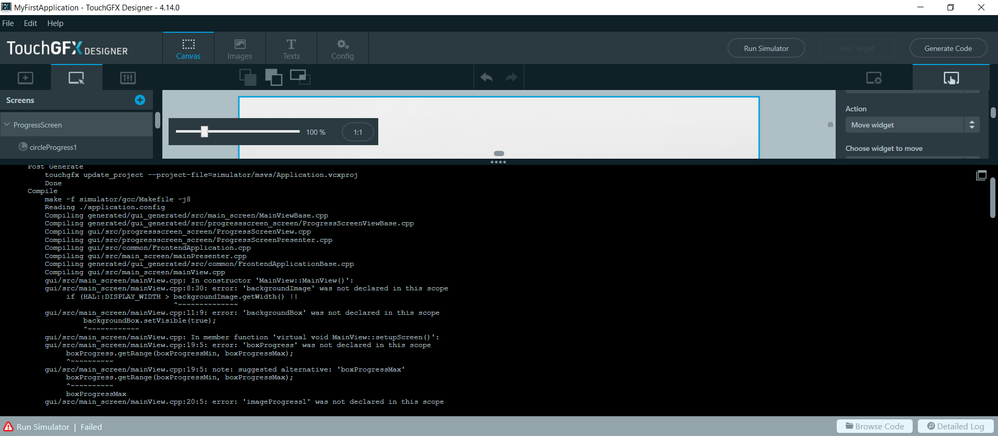Click 'Run Simulator' status bar text

coord(43,427)
